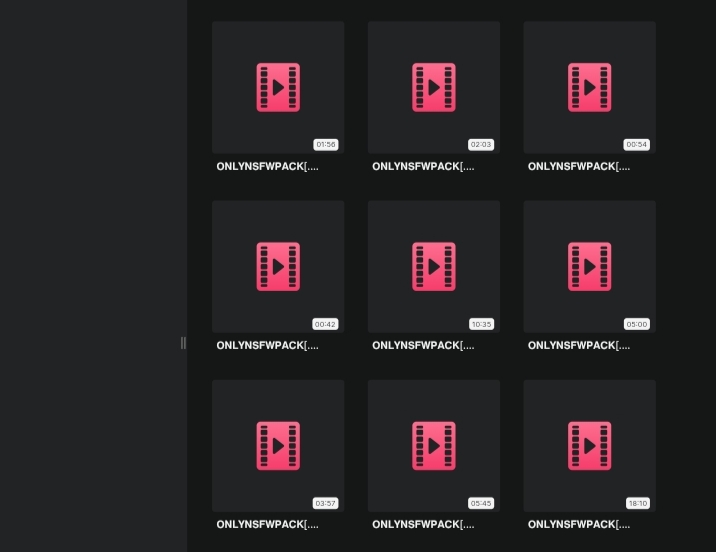Open the video file icon with duration 00:54
716x552 pixels.
590,87
